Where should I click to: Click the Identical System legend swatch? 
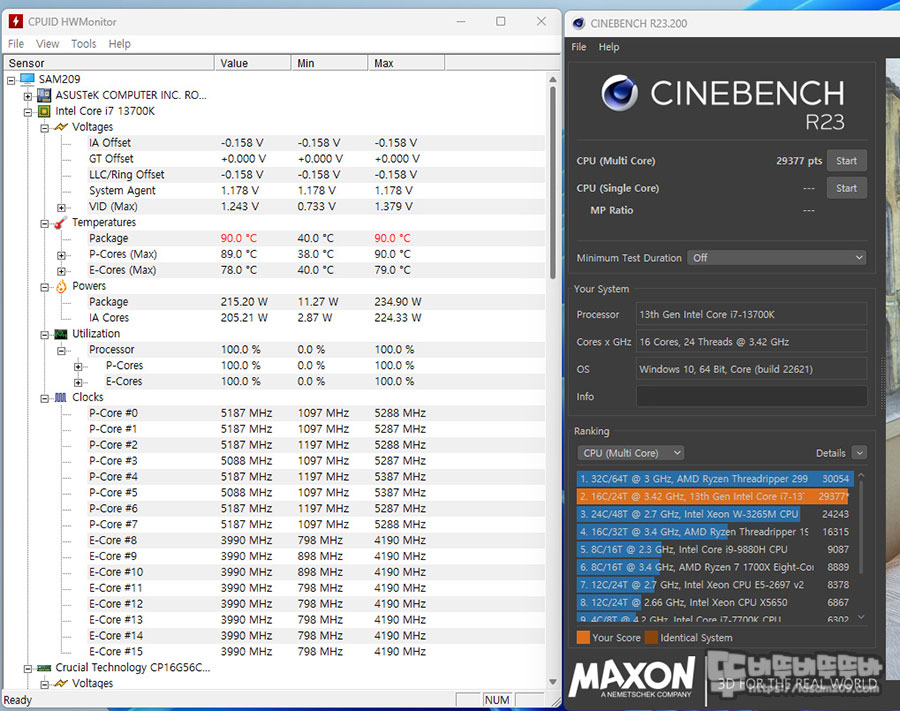pos(651,638)
